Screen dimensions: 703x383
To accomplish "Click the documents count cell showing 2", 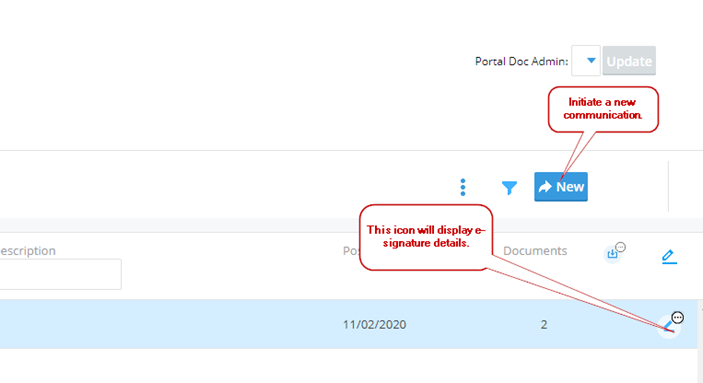I will pos(544,325).
